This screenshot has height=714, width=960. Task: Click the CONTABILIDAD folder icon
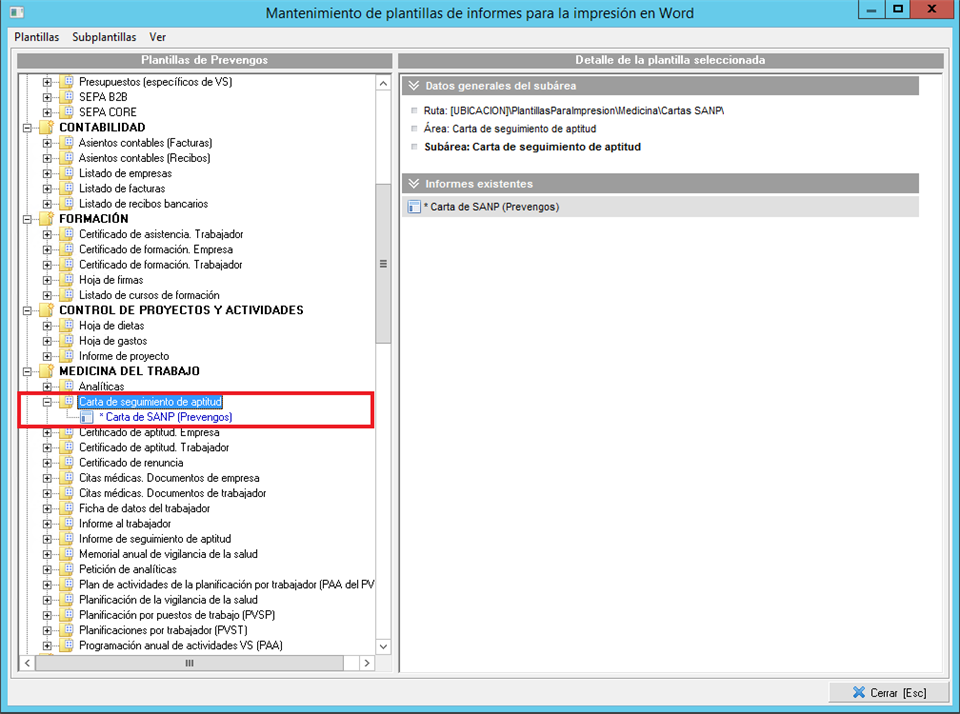46,128
